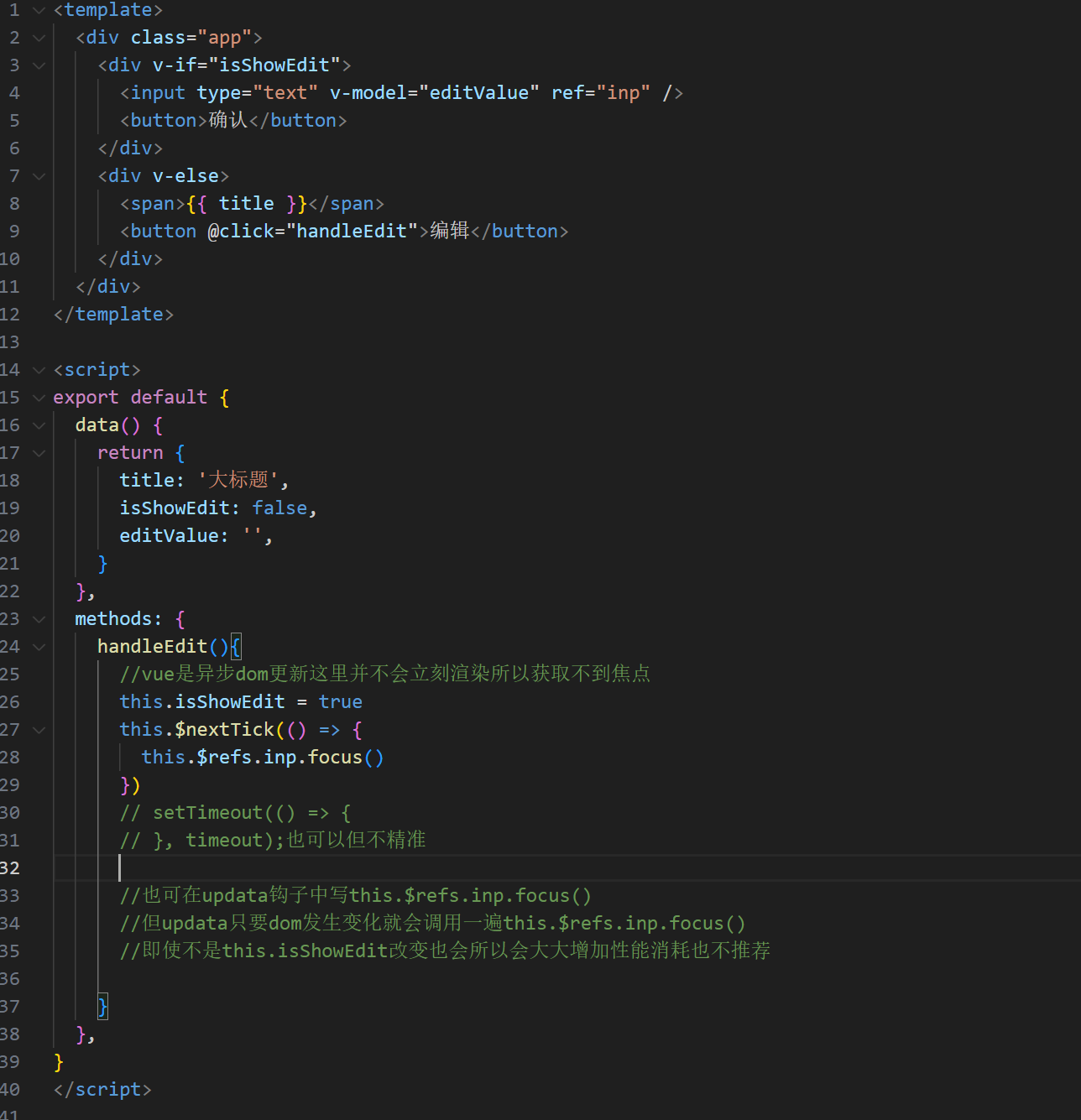The height and width of the screenshot is (1120, 1081).
Task: Collapse the div class="app" fold chevron
Action: [x=39, y=38]
